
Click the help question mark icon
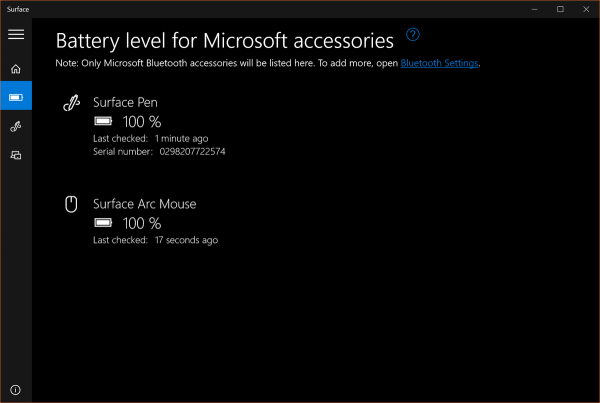[x=413, y=35]
